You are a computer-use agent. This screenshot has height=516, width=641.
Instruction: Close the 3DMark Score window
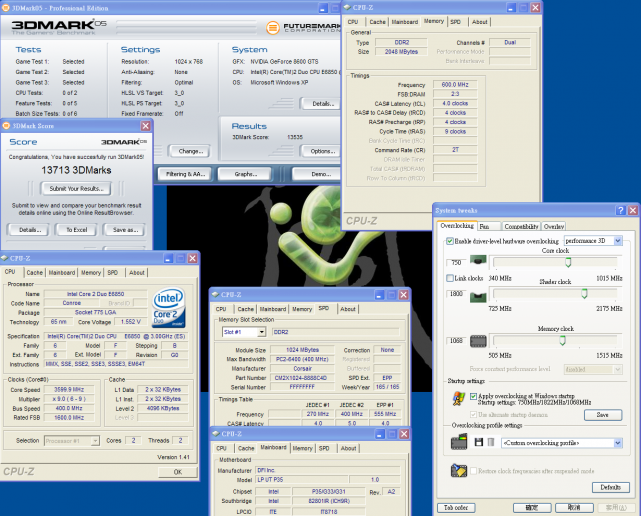[146, 126]
